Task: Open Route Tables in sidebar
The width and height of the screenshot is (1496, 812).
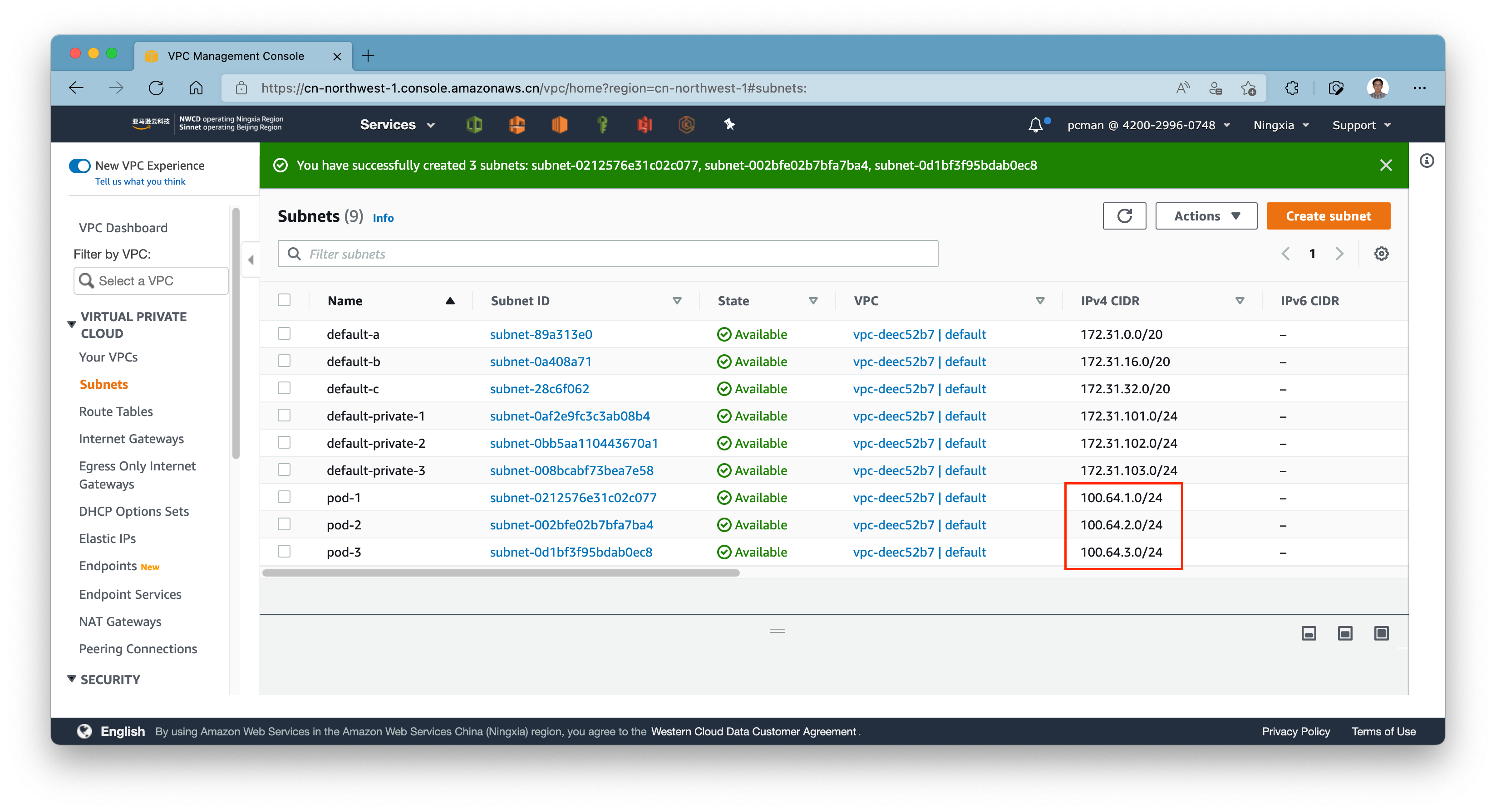Action: pyautogui.click(x=116, y=411)
